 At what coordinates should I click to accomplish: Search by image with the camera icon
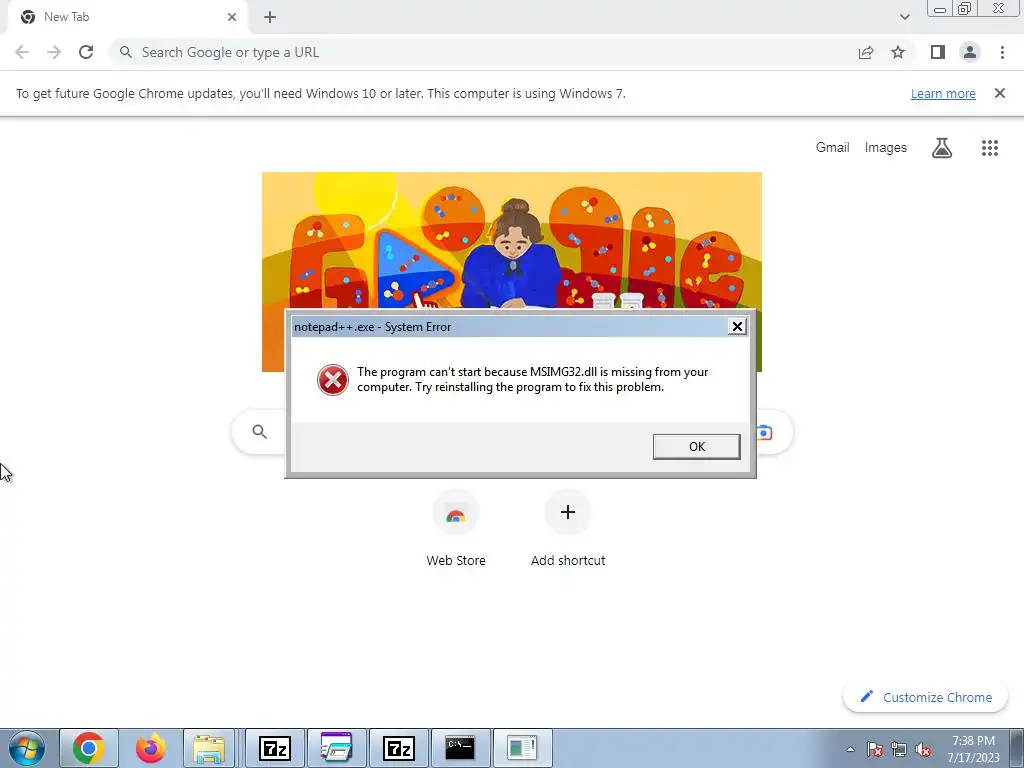click(x=765, y=432)
